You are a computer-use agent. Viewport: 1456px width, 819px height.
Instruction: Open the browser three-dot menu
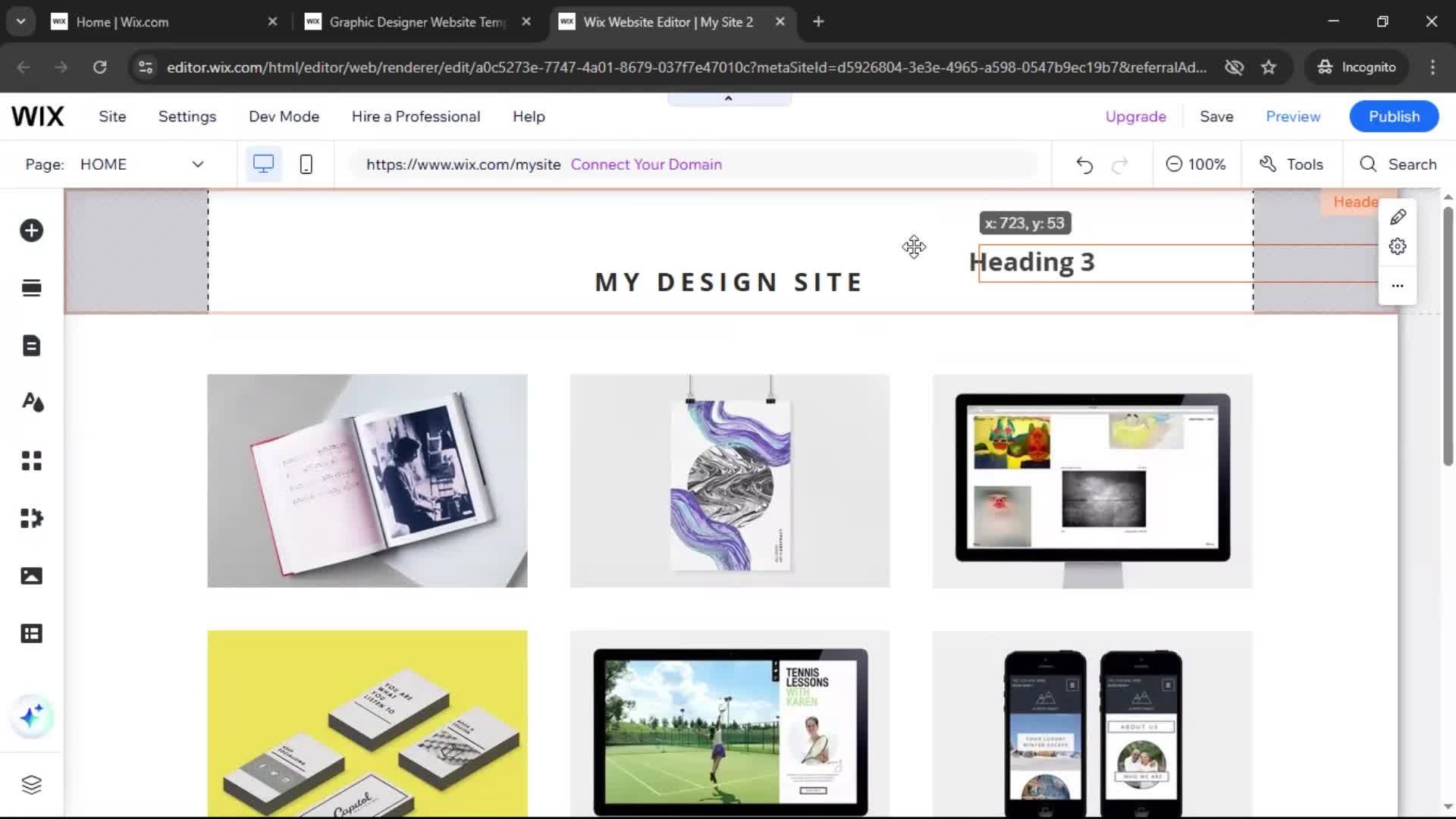pyautogui.click(x=1432, y=67)
